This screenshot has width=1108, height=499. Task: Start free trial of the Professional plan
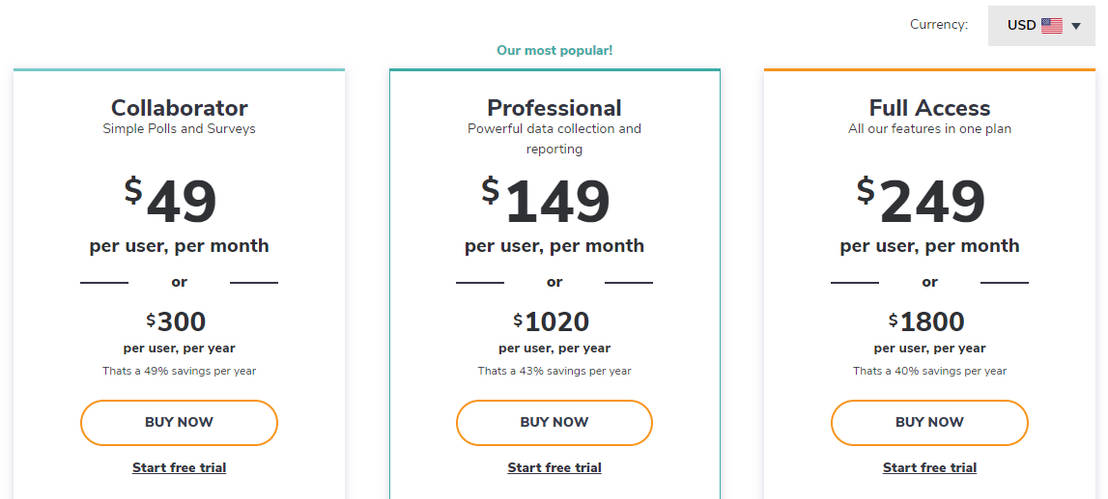tap(554, 467)
